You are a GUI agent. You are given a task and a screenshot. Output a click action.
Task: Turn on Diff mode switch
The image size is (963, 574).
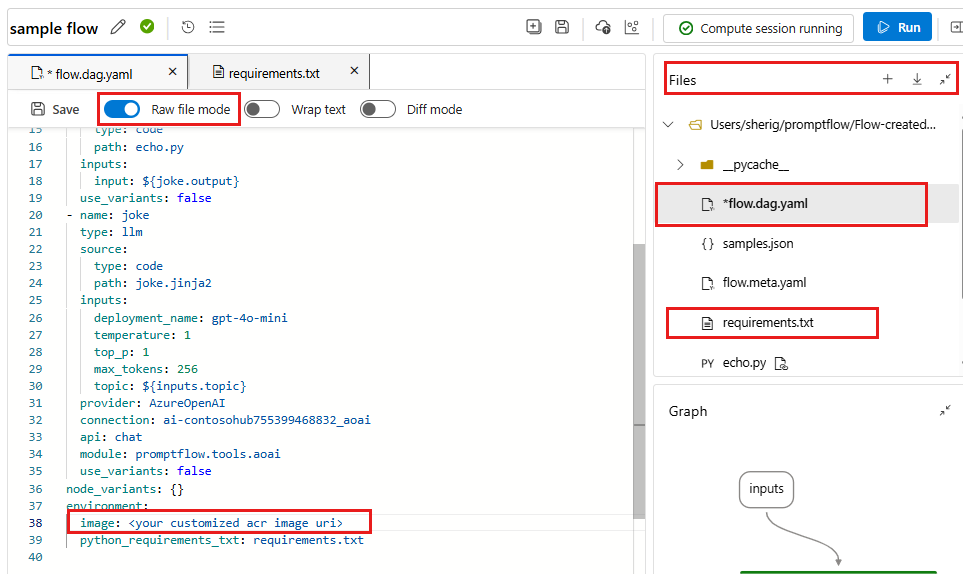pyautogui.click(x=378, y=109)
